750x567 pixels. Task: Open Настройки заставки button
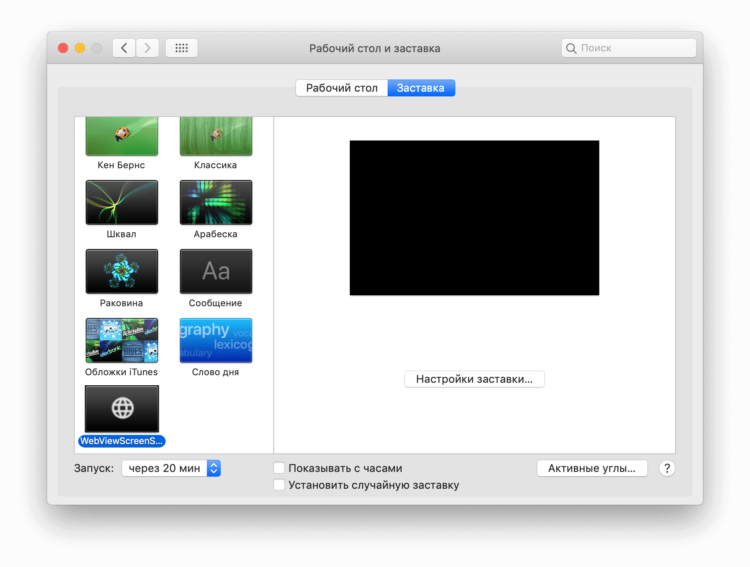pyautogui.click(x=474, y=379)
